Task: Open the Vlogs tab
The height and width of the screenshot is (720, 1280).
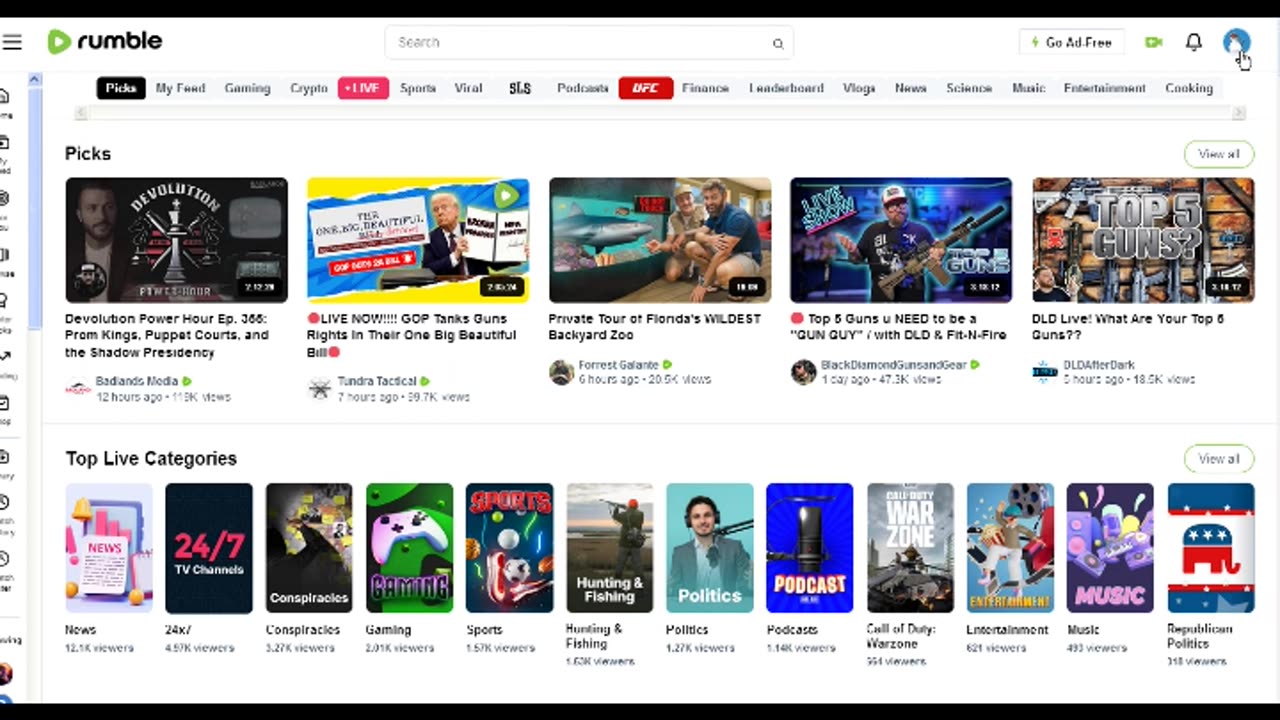Action: pos(859,88)
